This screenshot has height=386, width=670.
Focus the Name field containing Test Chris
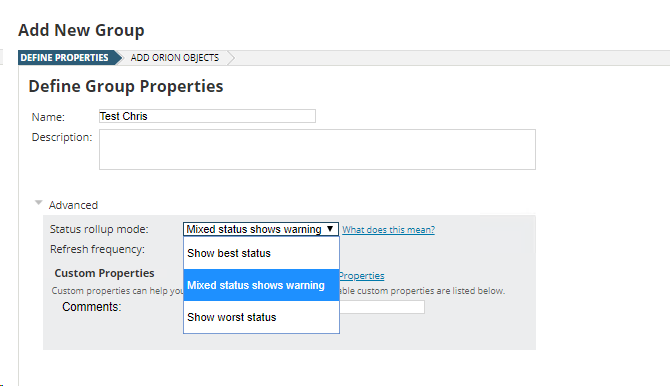coord(207,116)
